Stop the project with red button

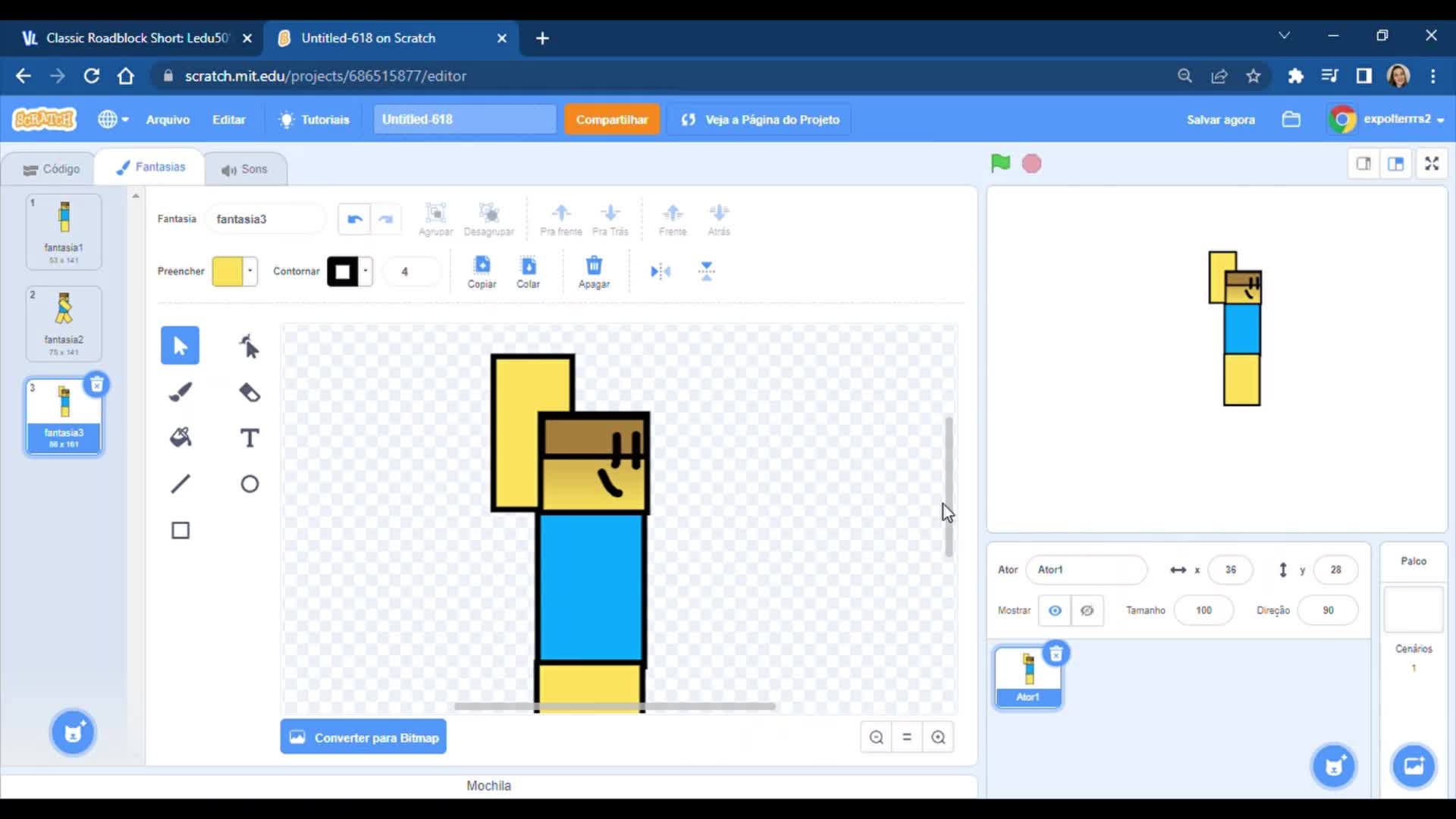(x=1032, y=164)
